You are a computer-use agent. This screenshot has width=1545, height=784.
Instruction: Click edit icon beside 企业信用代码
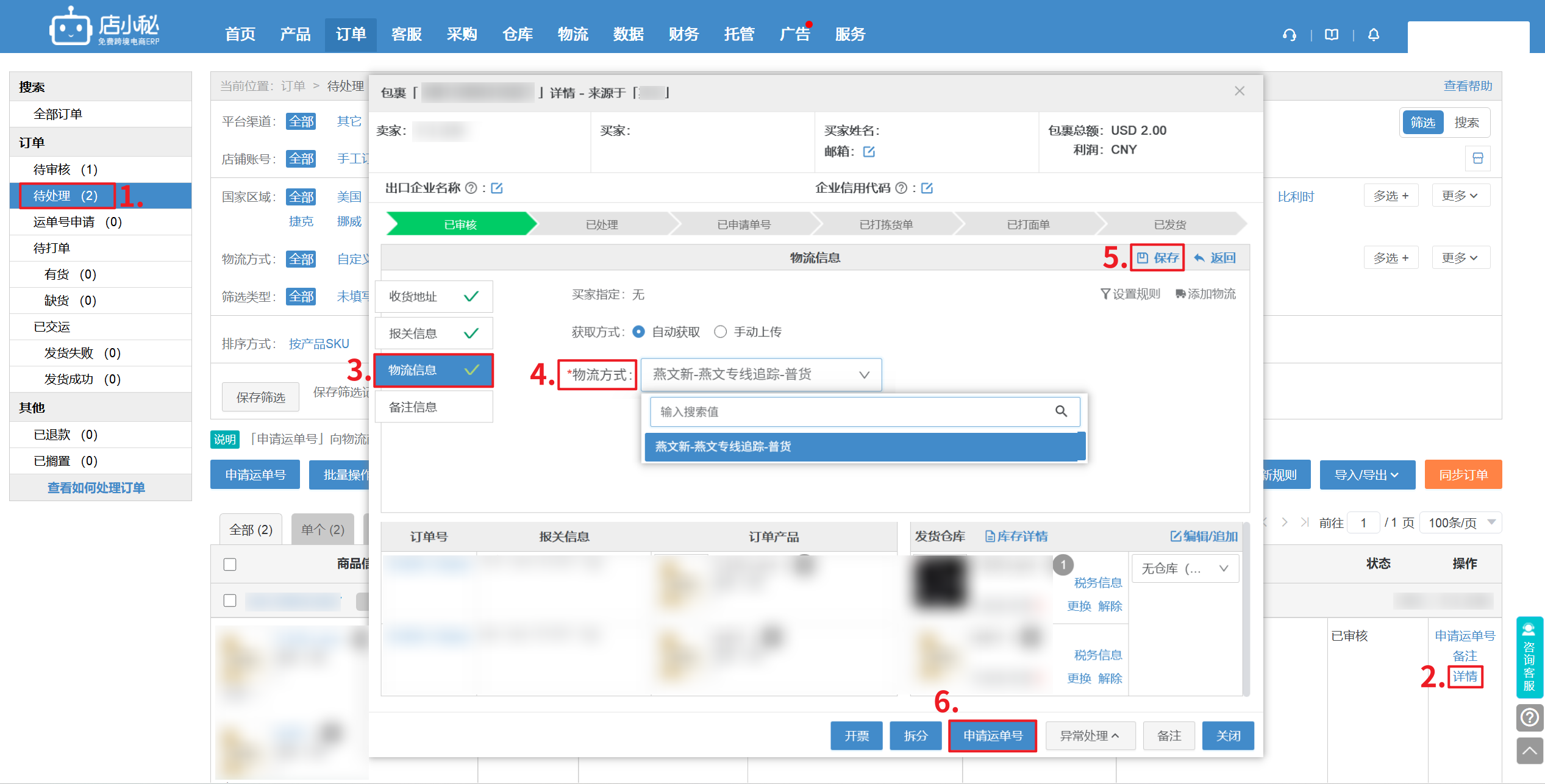pyautogui.click(x=927, y=188)
